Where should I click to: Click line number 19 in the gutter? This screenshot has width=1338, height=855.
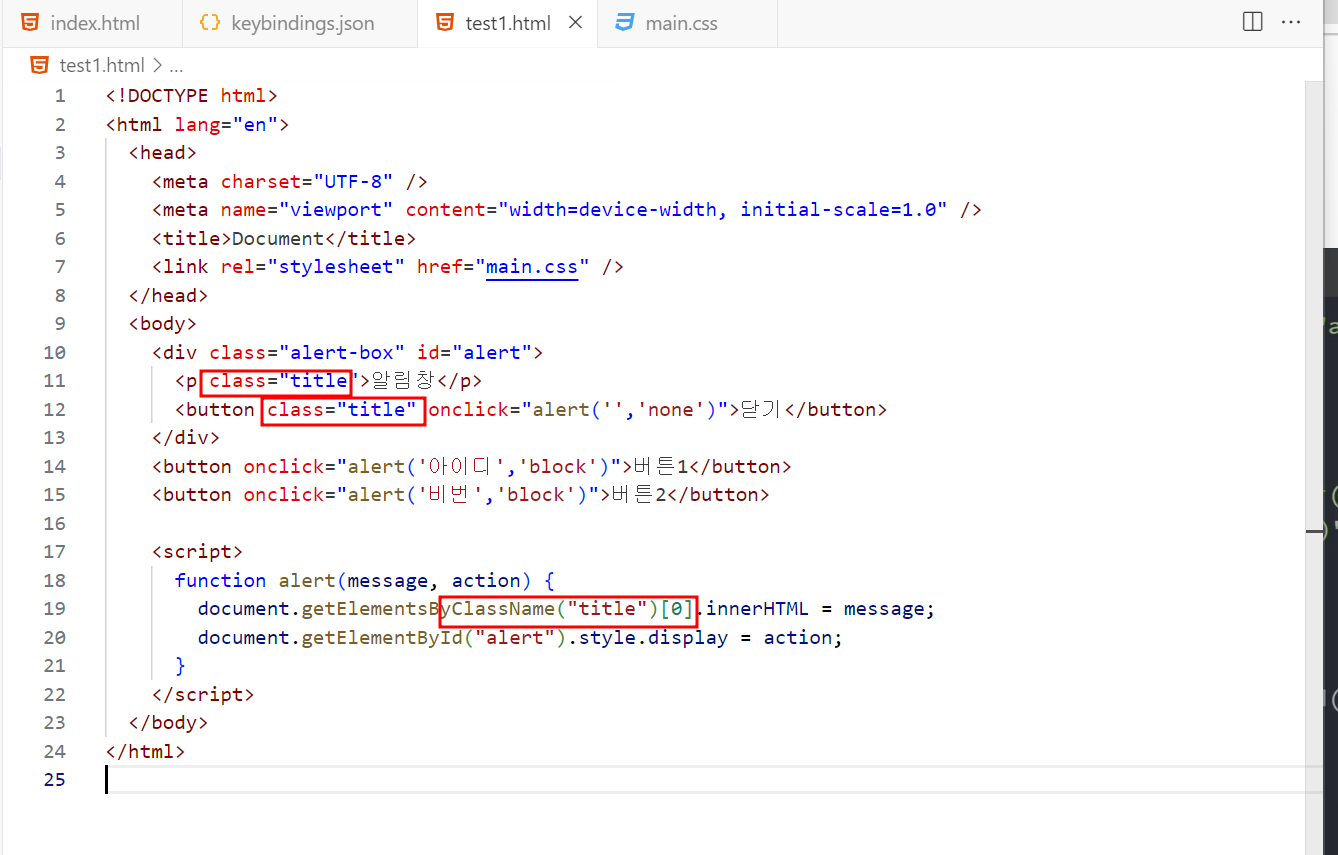(55, 609)
